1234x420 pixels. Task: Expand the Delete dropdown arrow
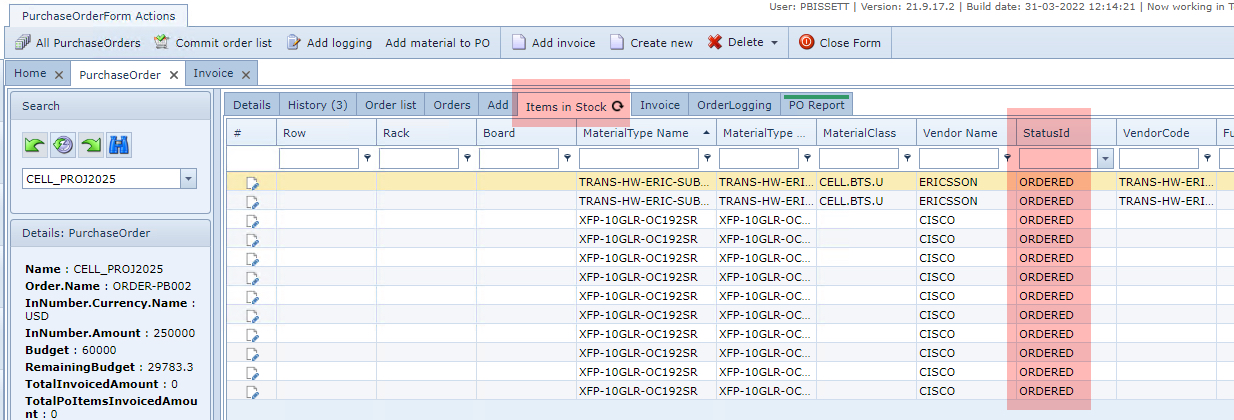coord(774,43)
